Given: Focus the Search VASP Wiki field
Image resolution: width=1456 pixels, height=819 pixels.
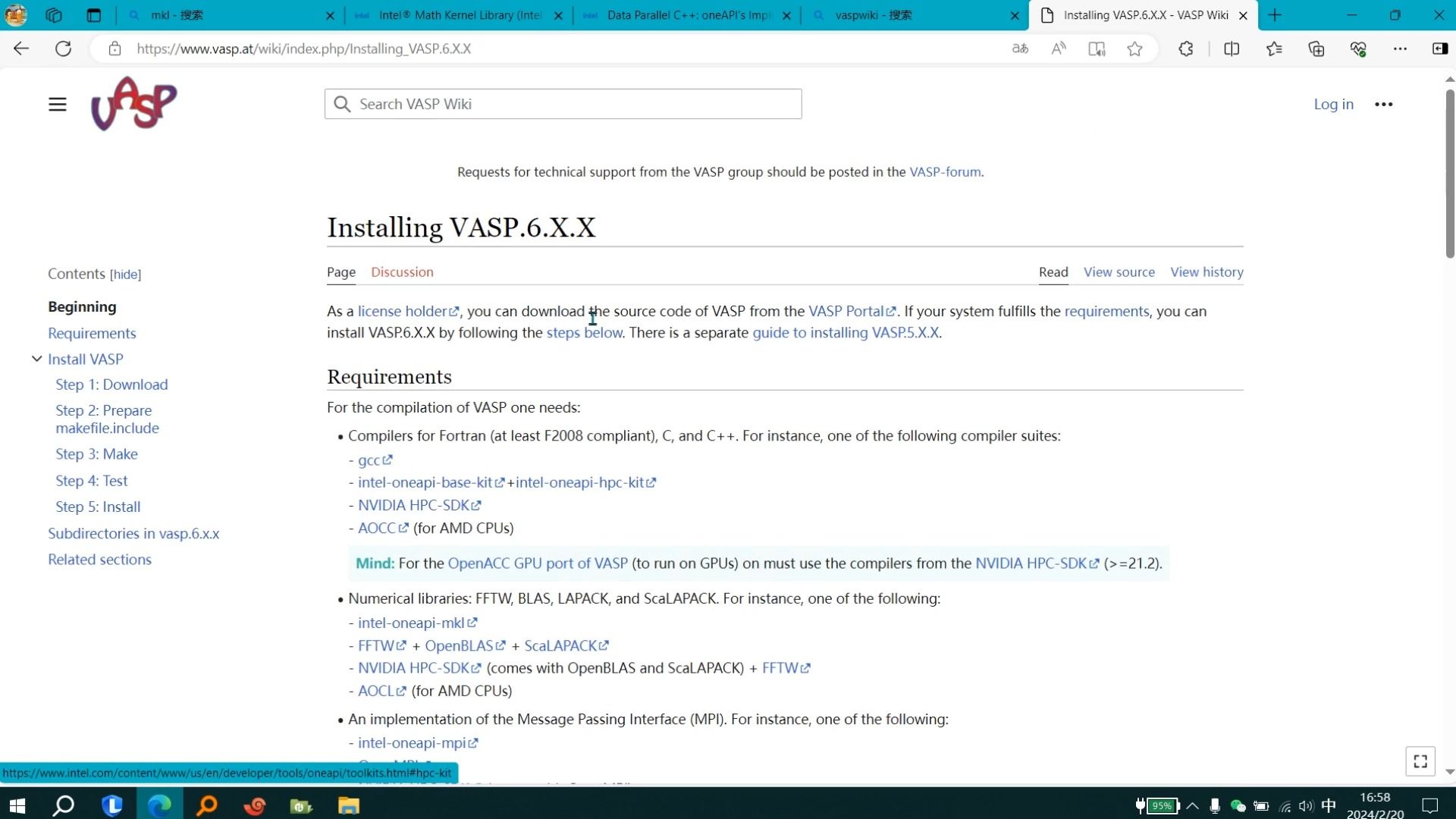Looking at the screenshot, I should click(563, 104).
